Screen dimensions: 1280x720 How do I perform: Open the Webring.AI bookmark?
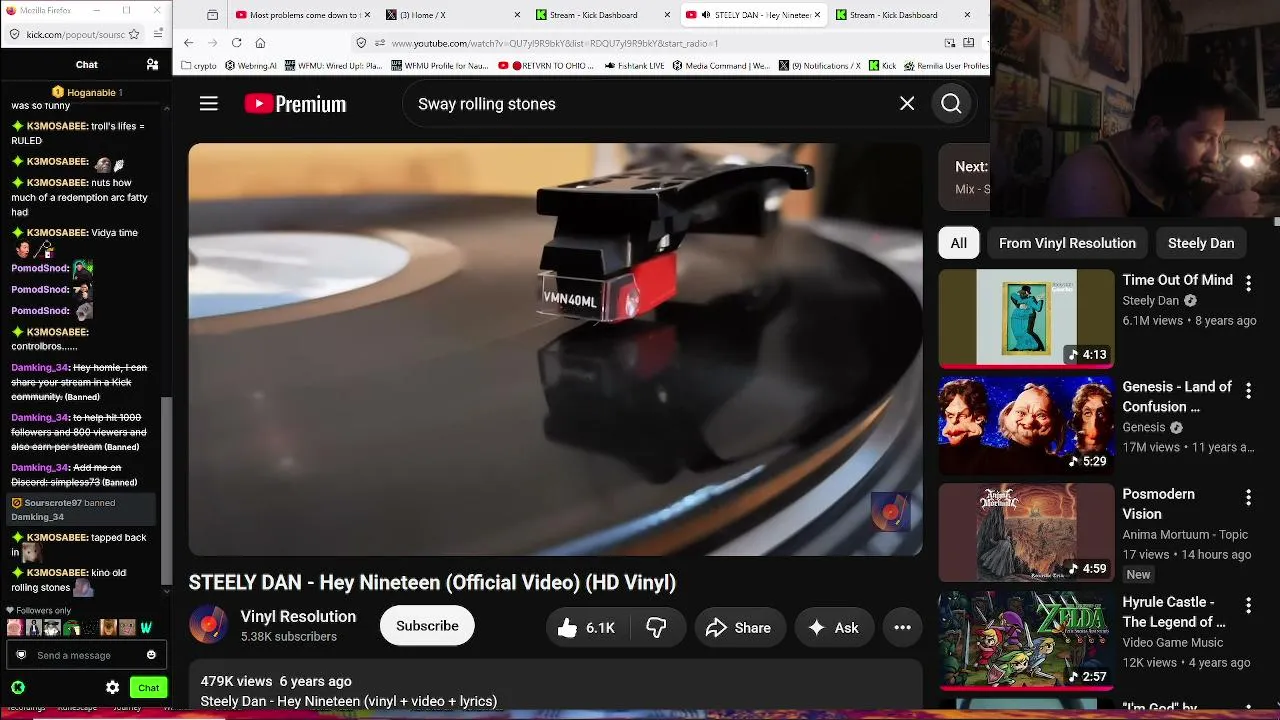point(251,66)
